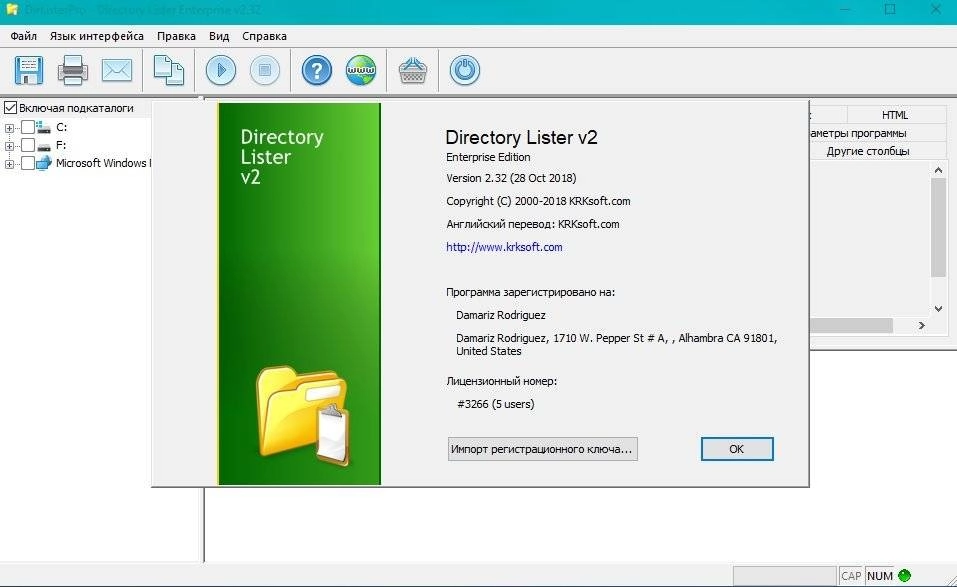Image resolution: width=957 pixels, height=587 pixels.
Task: Expand the F: drive tree node
Action: click(x=9, y=146)
